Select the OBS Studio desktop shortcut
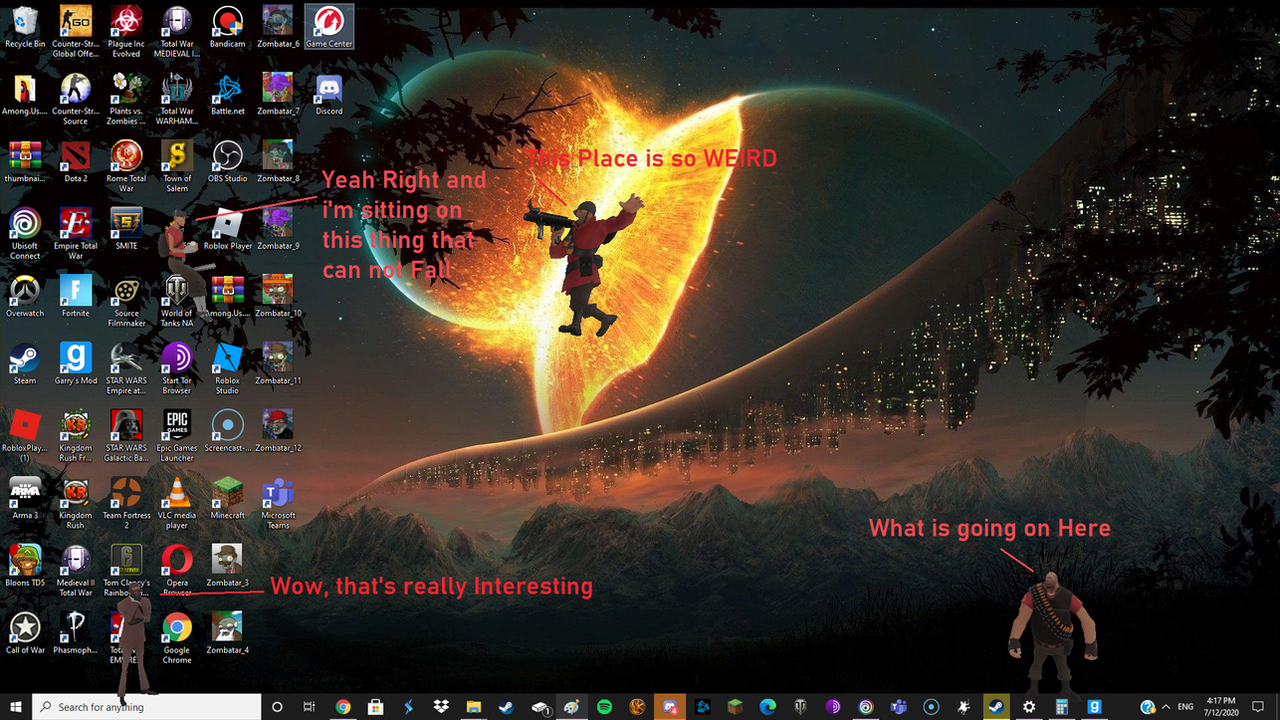Viewport: 1280px width, 720px height. [228, 162]
